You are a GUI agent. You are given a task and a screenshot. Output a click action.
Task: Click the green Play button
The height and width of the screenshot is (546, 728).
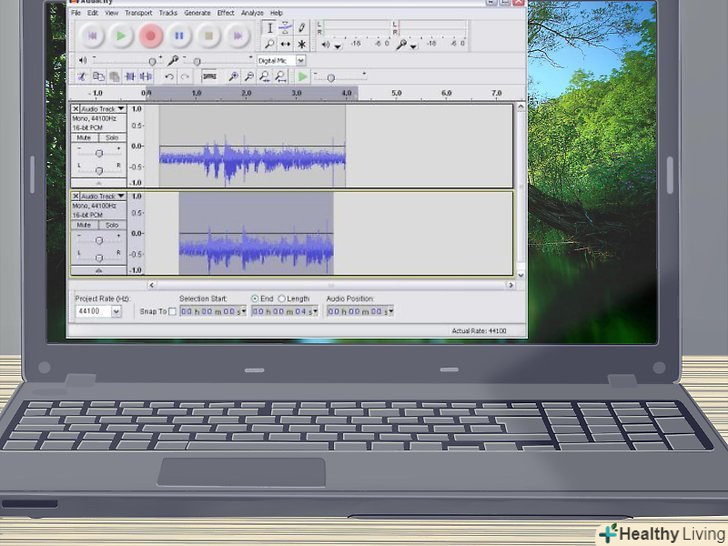pyautogui.click(x=120, y=36)
